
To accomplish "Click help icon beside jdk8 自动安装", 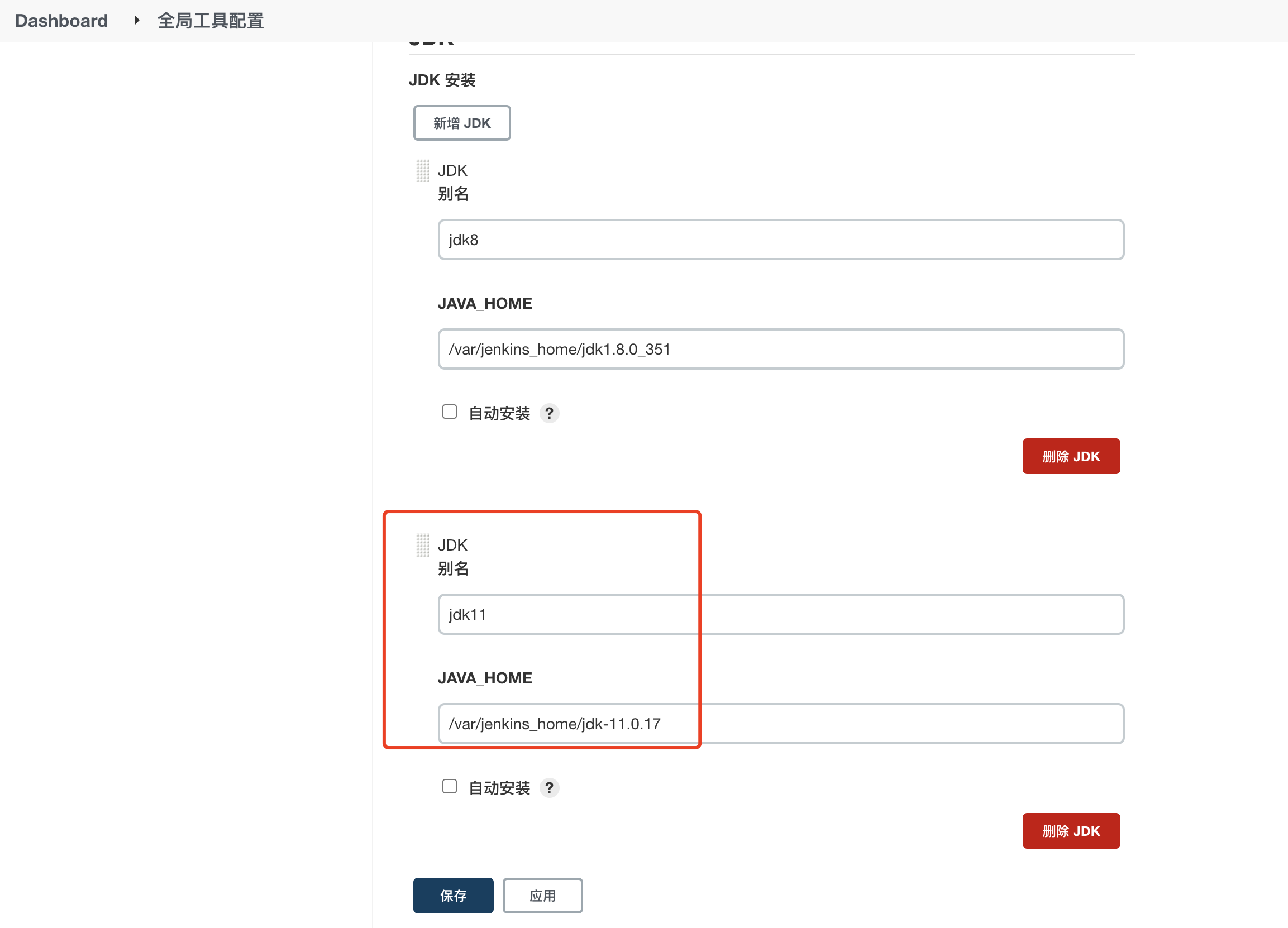I will point(548,413).
